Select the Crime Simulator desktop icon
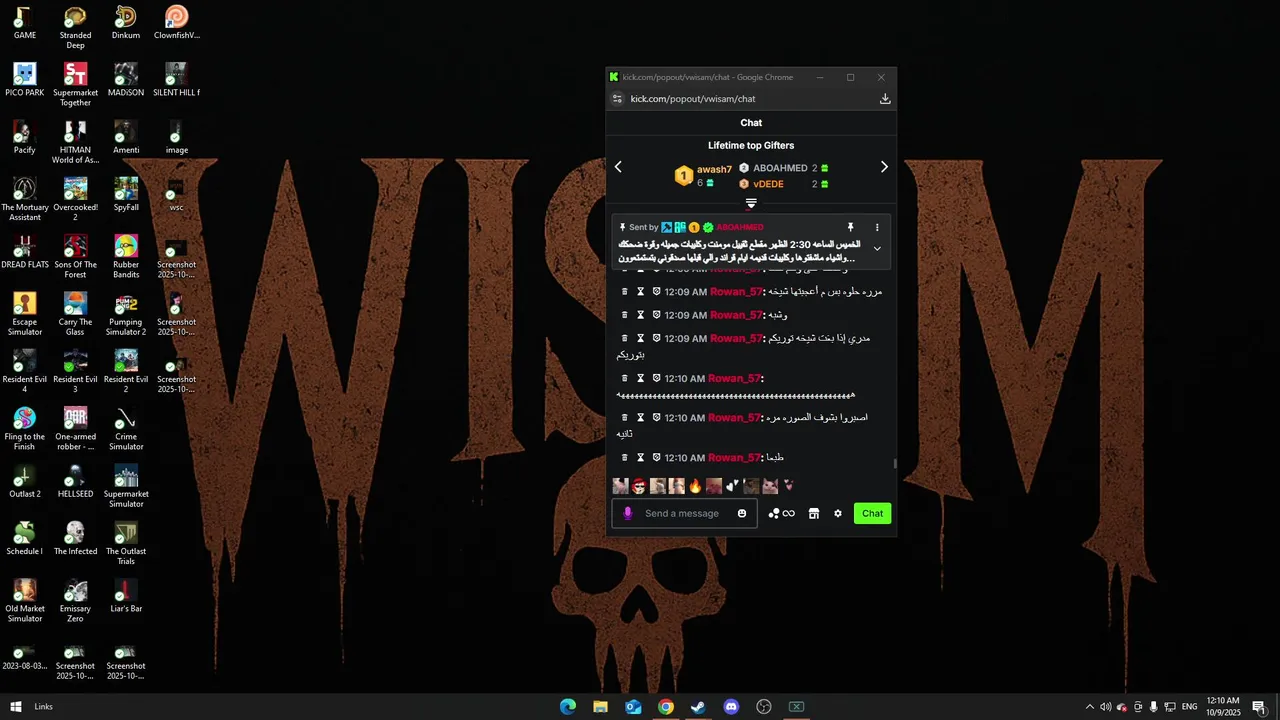This screenshot has width=1280, height=720. pyautogui.click(x=126, y=429)
